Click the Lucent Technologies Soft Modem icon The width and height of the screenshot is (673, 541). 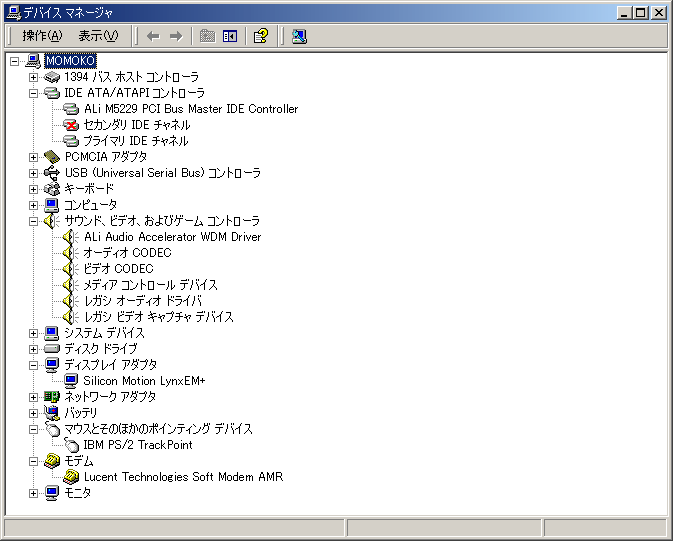pos(71,477)
